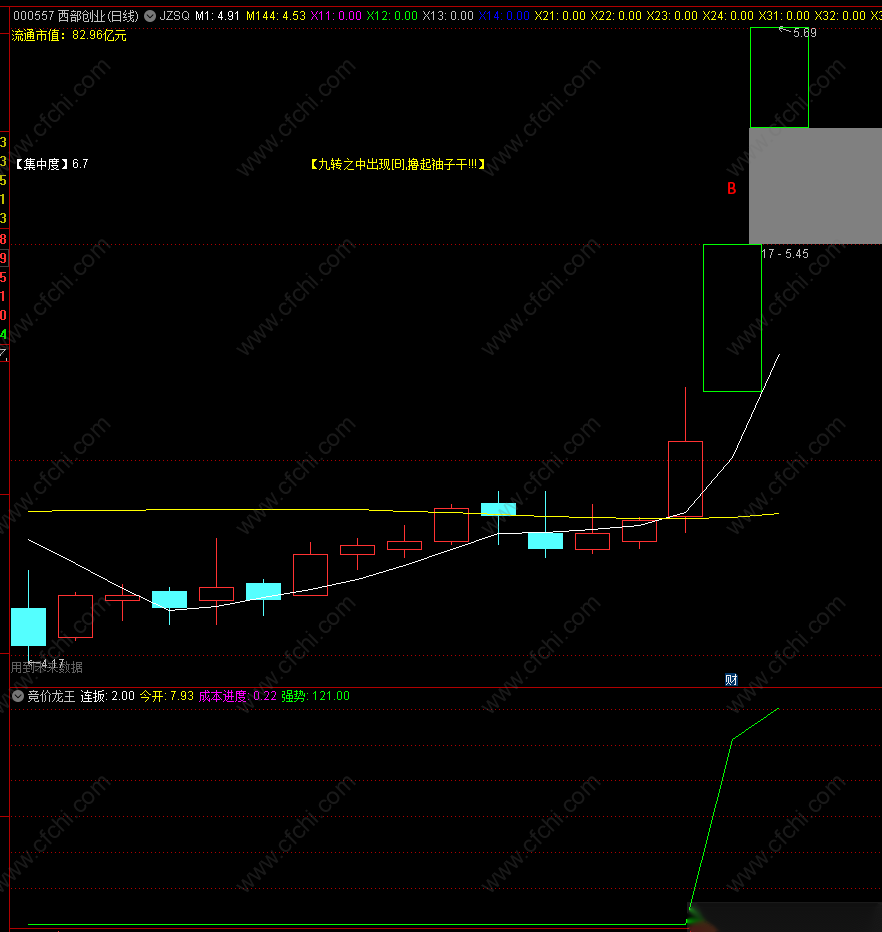The width and height of the screenshot is (882, 932).
Task: Click the X31: 0.00 value
Action: (x=784, y=16)
